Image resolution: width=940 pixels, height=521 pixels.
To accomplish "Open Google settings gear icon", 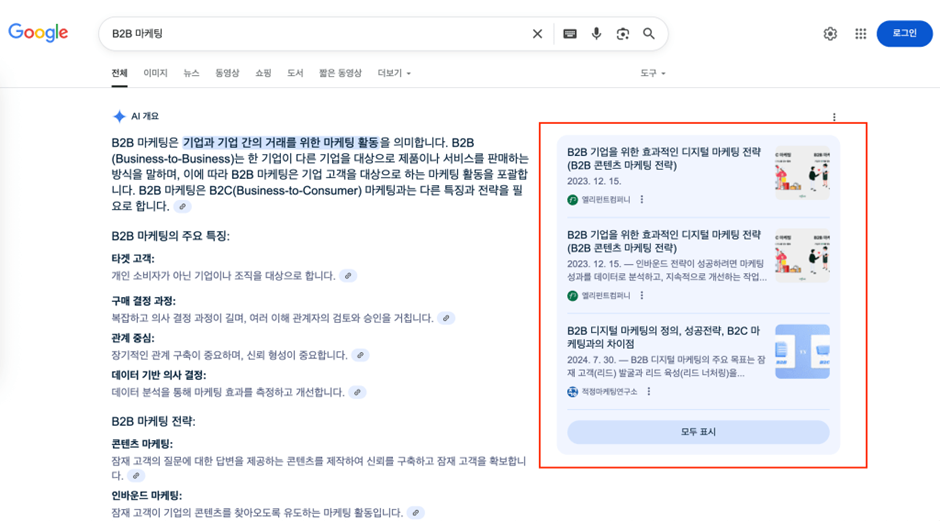I will coord(830,34).
